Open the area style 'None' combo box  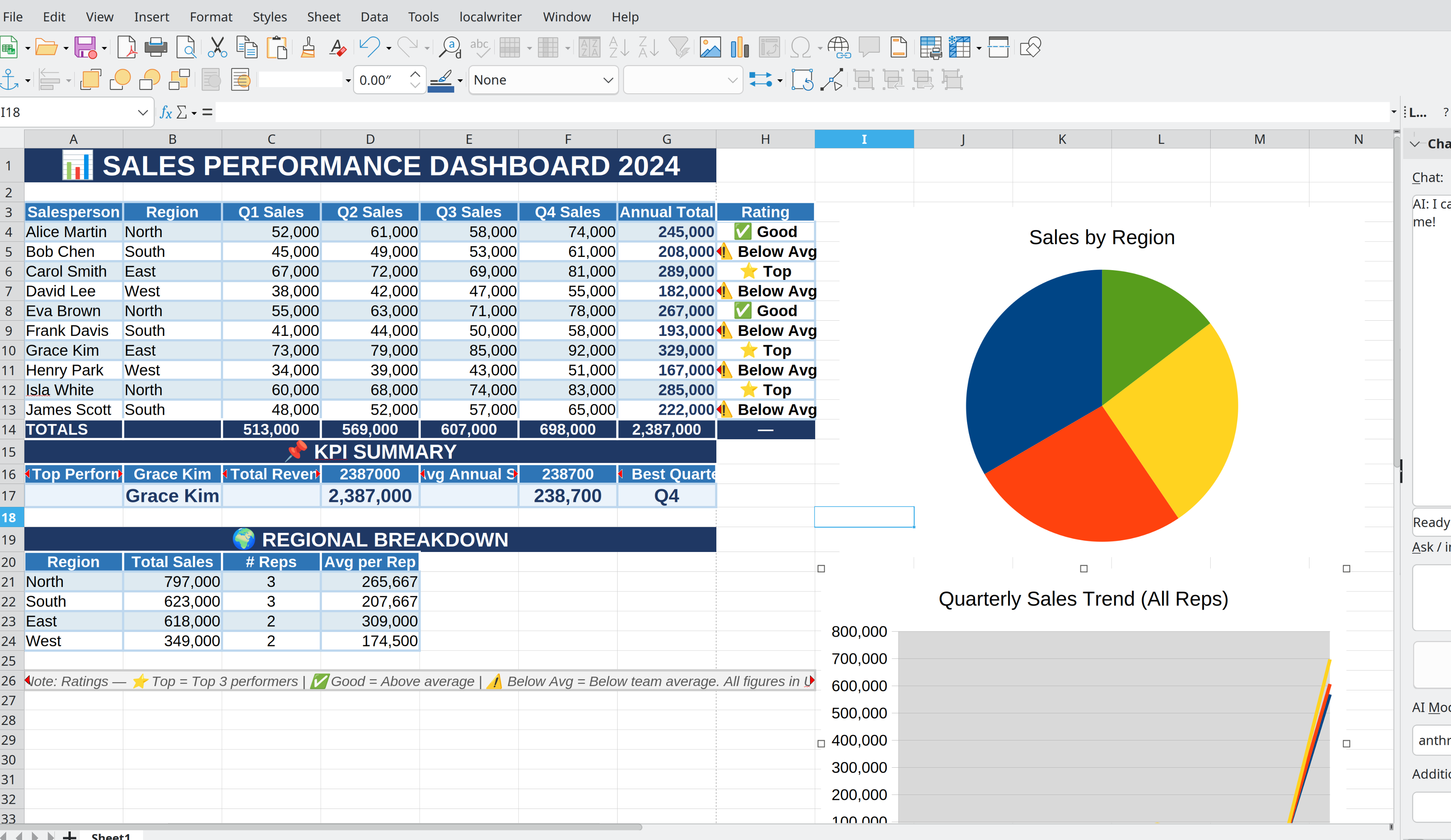pyautogui.click(x=543, y=80)
